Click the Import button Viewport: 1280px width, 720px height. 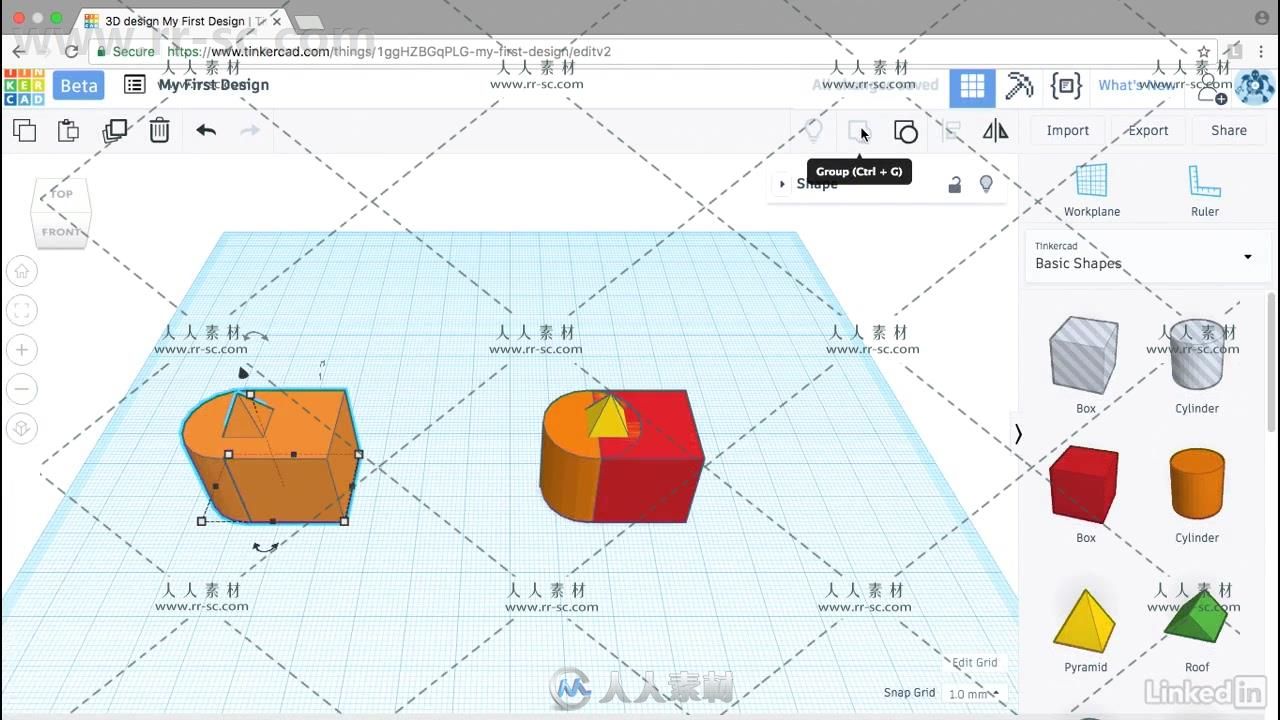(x=1067, y=130)
